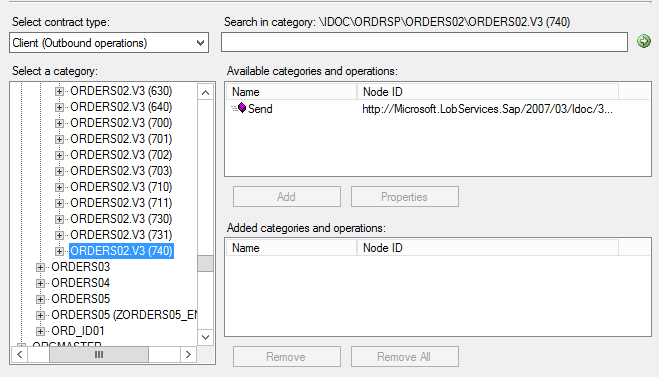Screen dimensions: 659x377
Task: Expand ORDERS02.V3 (630) node
Action: (x=59, y=91)
